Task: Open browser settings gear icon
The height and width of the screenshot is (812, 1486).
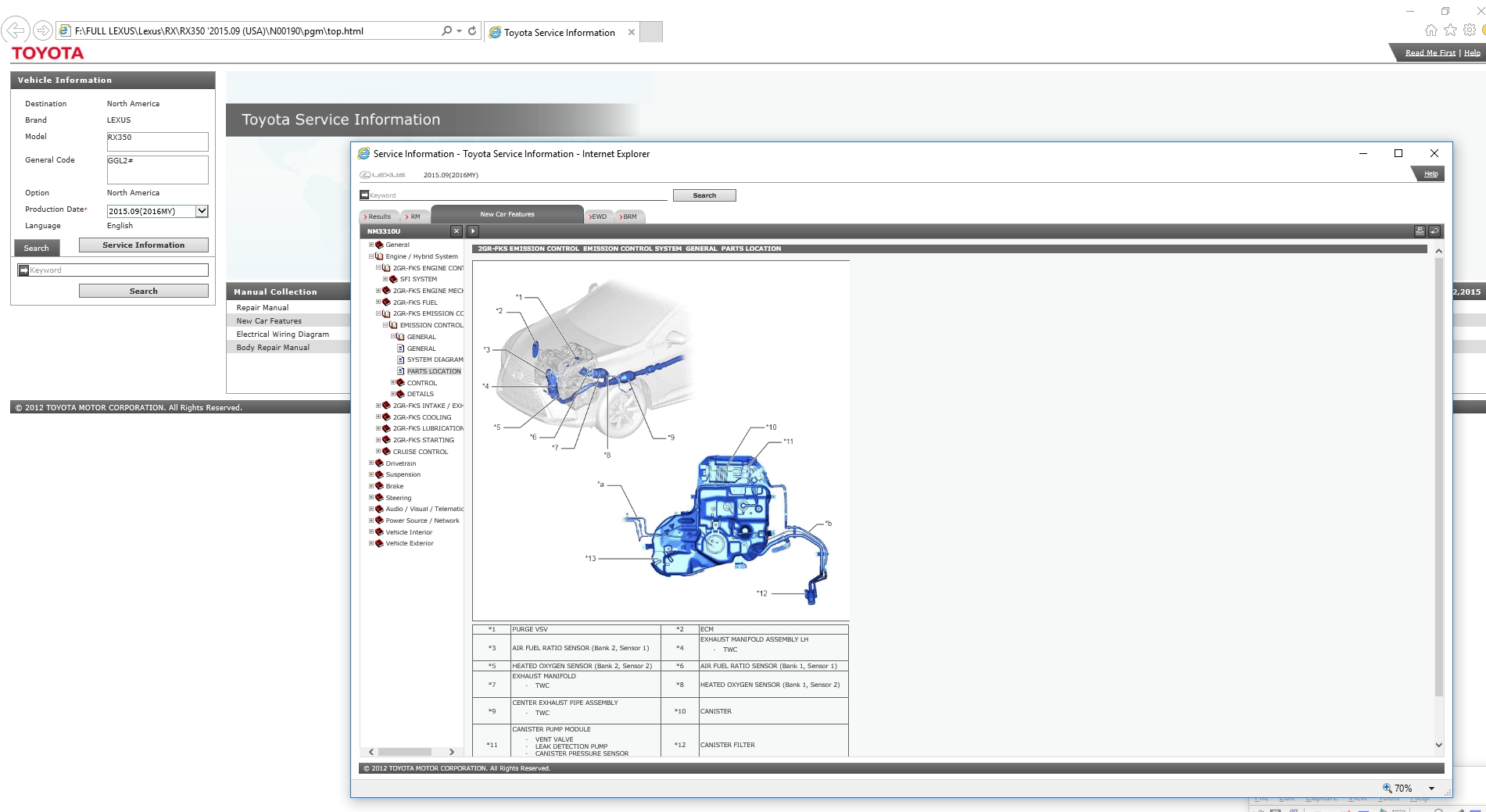Action: [x=1470, y=30]
